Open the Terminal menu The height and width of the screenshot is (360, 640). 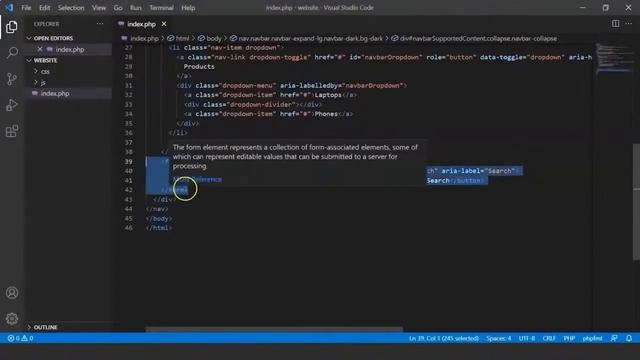pos(161,7)
